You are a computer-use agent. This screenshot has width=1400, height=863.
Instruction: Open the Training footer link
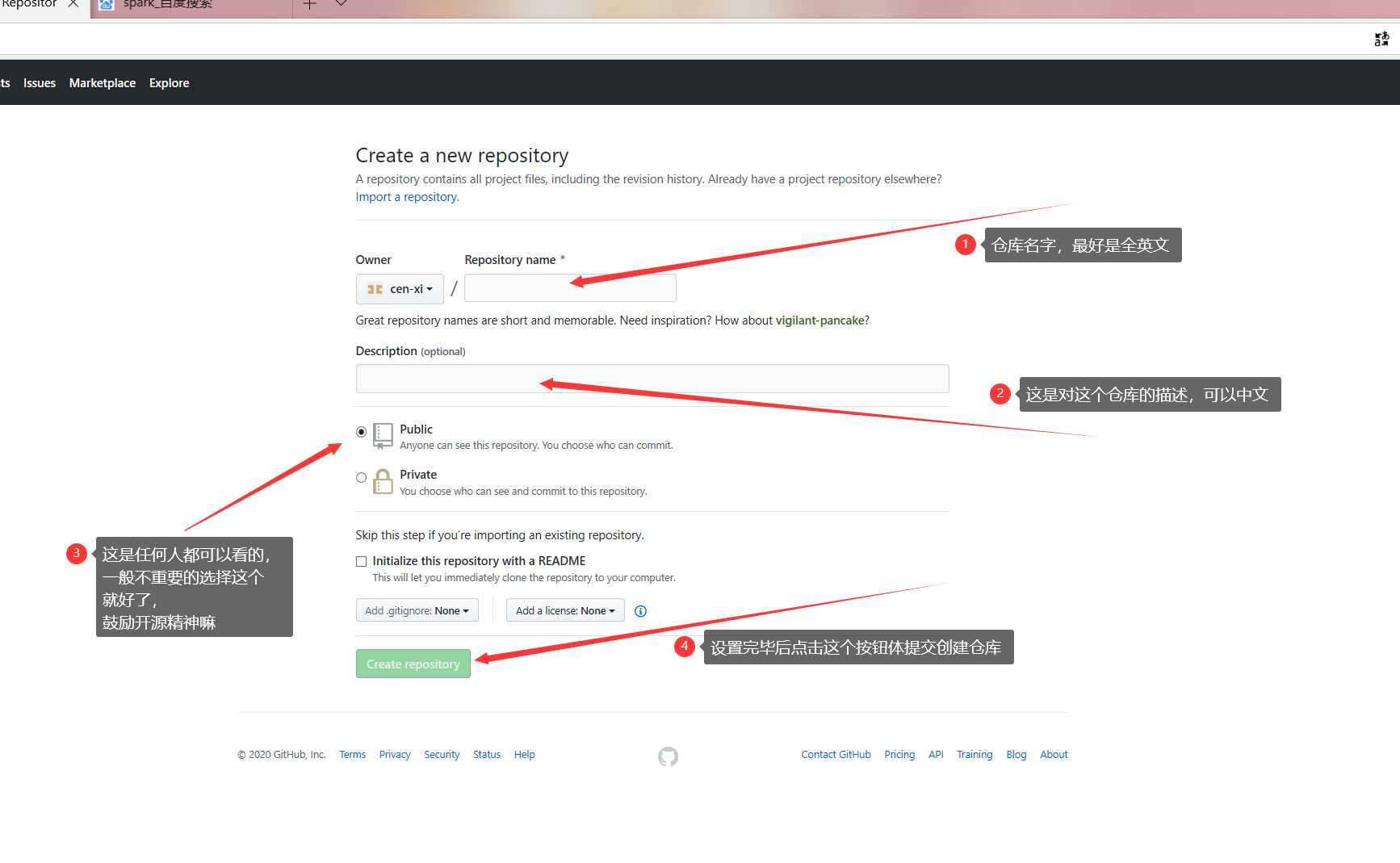[975, 755]
